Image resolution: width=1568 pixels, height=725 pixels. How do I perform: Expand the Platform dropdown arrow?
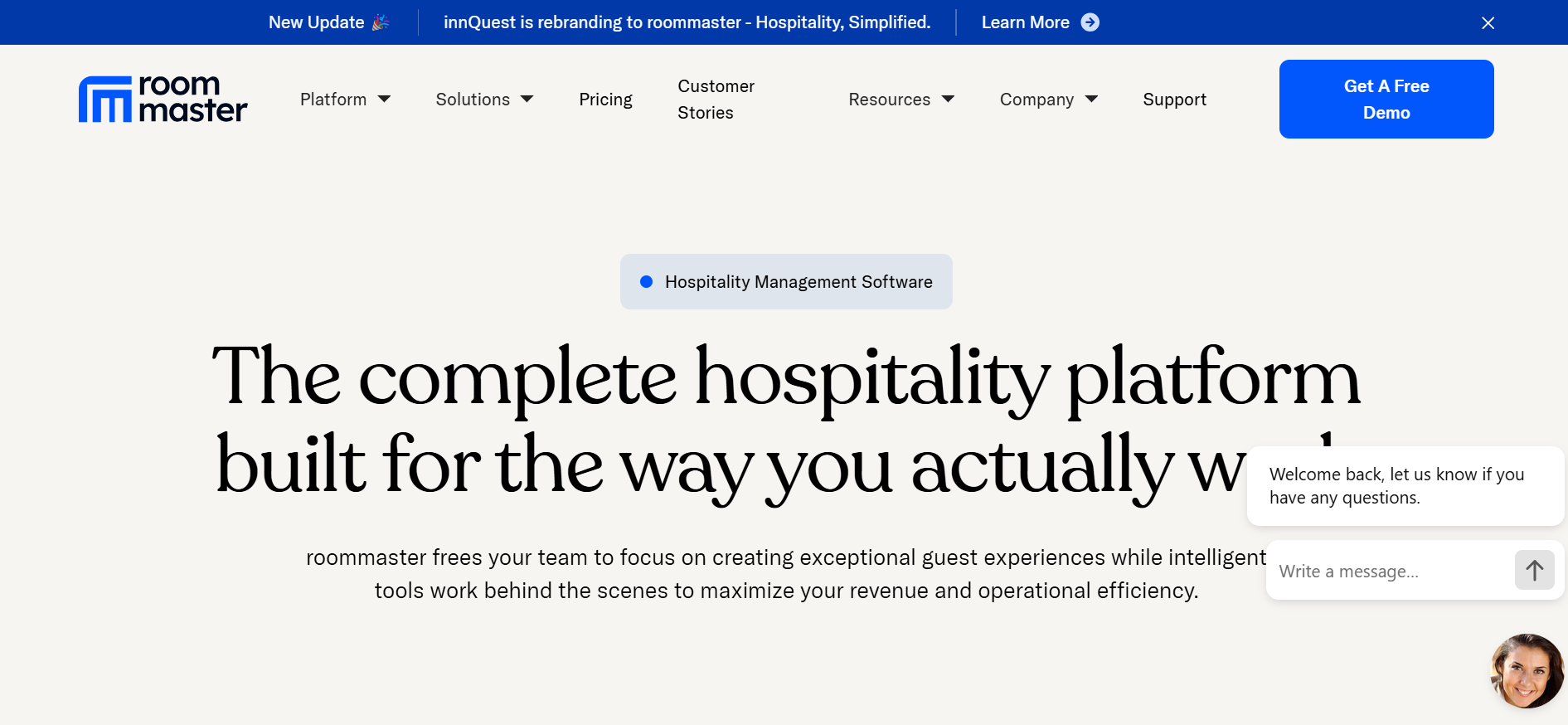pyautogui.click(x=384, y=99)
